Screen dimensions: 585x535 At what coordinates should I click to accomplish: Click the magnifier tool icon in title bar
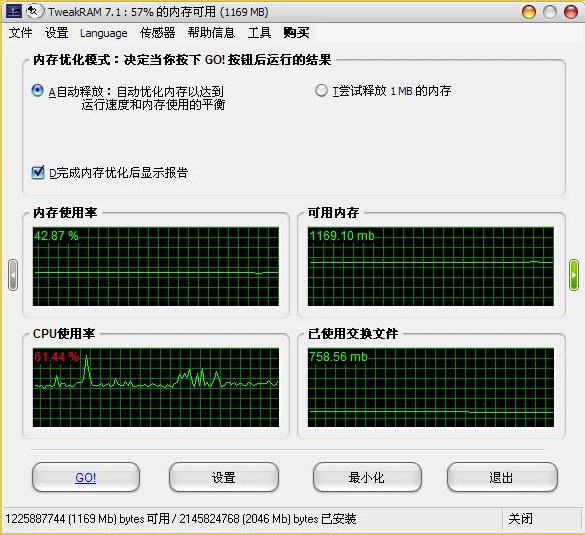click(34, 11)
